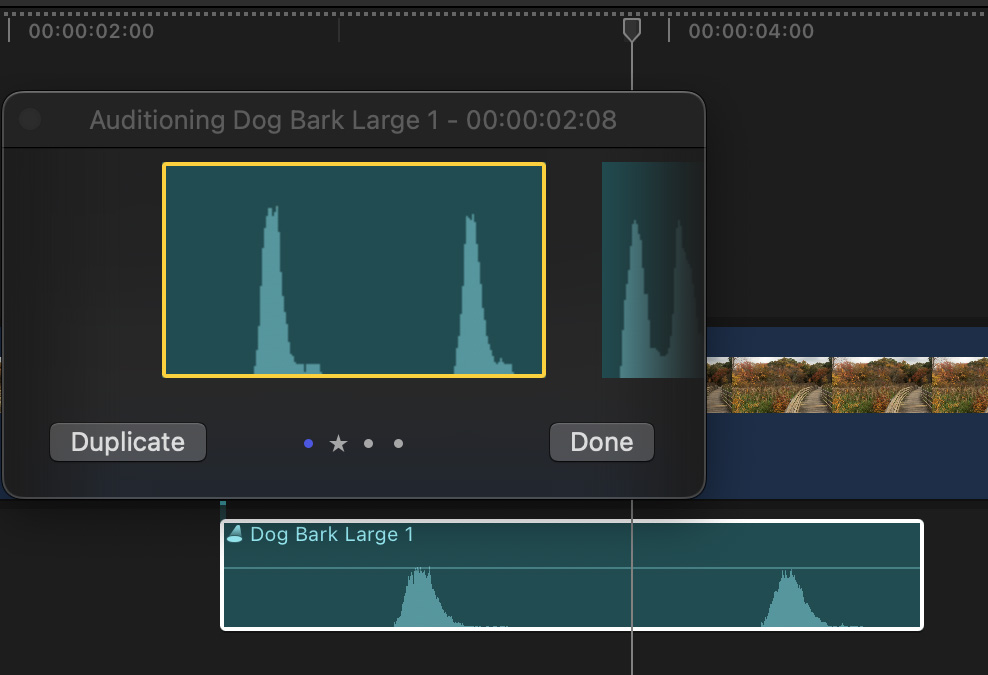
Task: Click the last audition indicator dot
Action: (x=398, y=443)
